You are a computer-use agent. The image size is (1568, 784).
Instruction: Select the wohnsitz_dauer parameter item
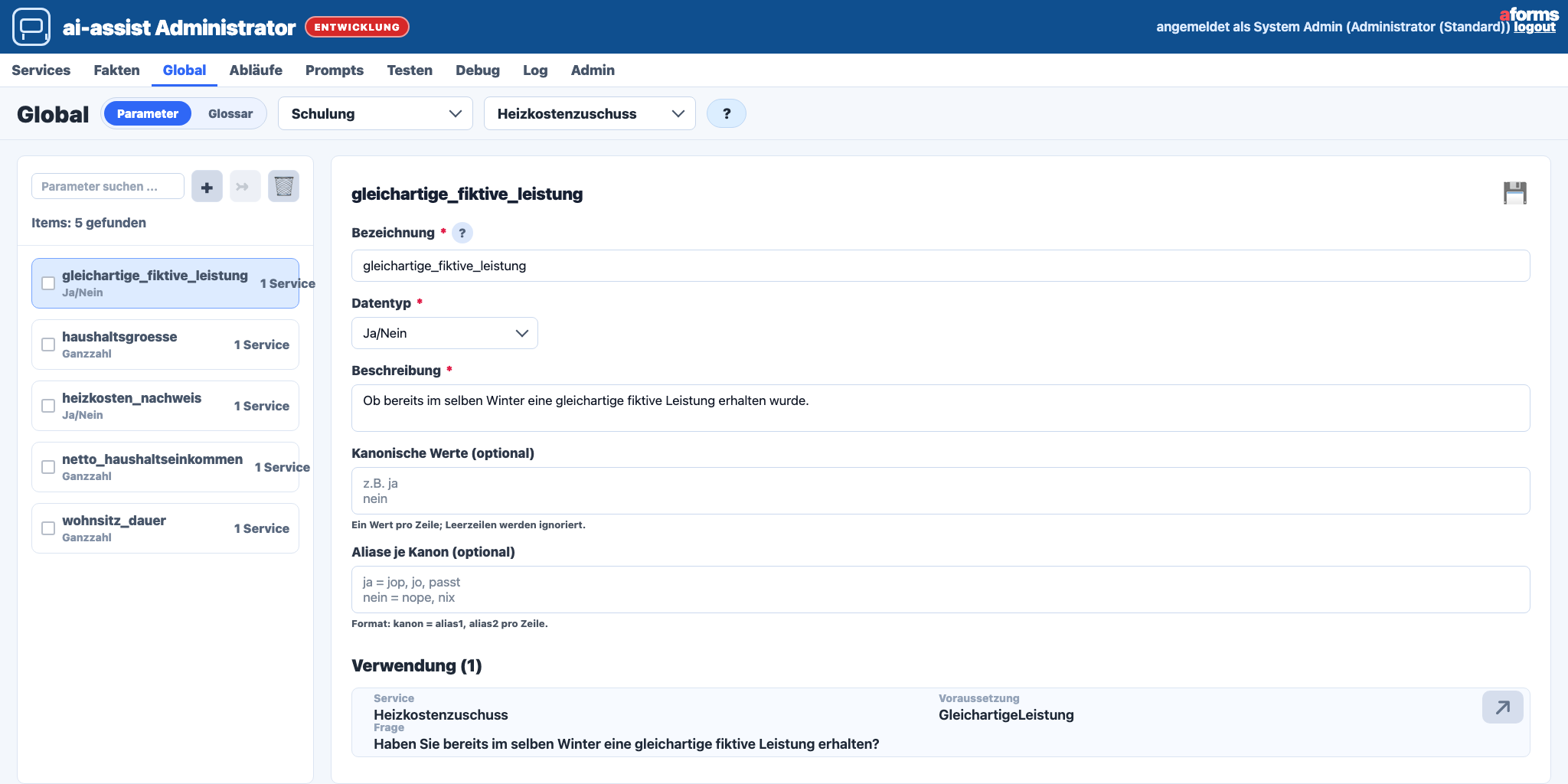165,528
